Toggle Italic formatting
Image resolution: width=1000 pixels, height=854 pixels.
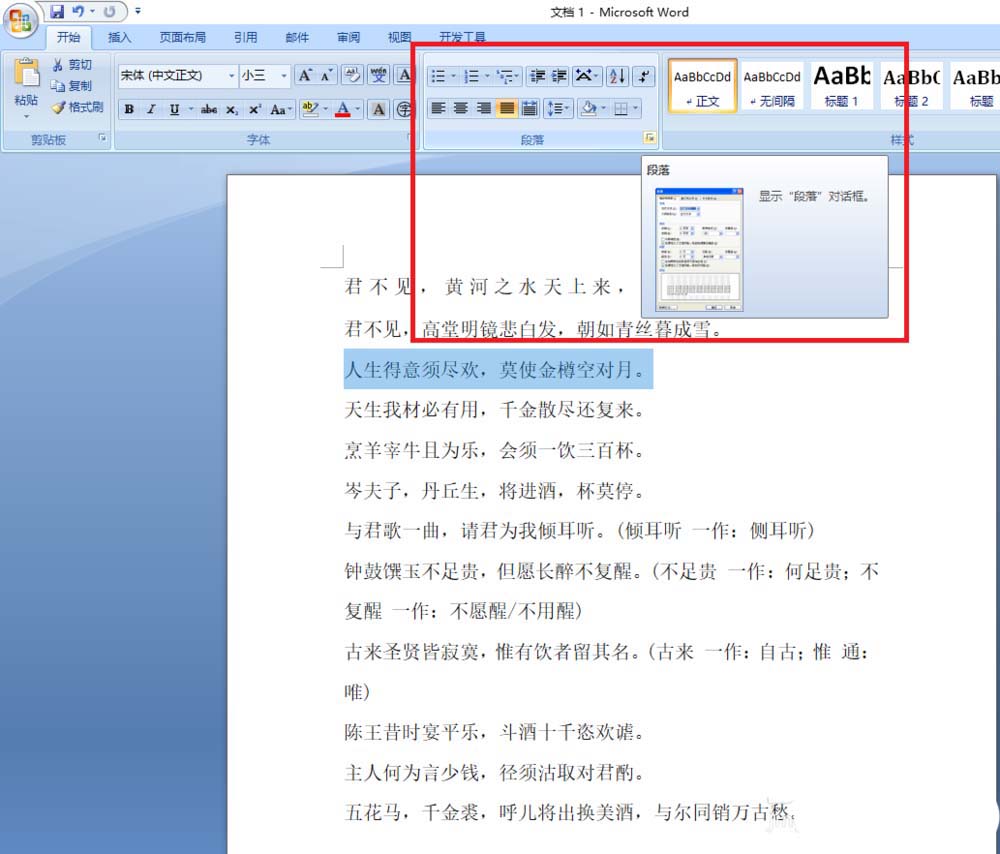(151, 109)
